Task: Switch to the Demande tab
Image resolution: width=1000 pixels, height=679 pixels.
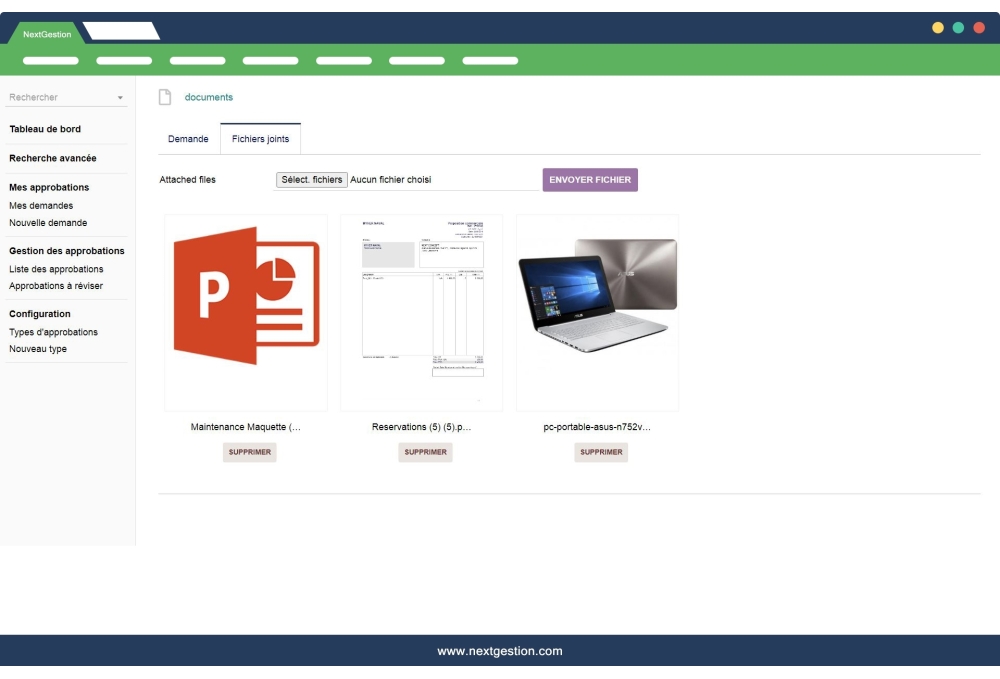Action: 188,139
